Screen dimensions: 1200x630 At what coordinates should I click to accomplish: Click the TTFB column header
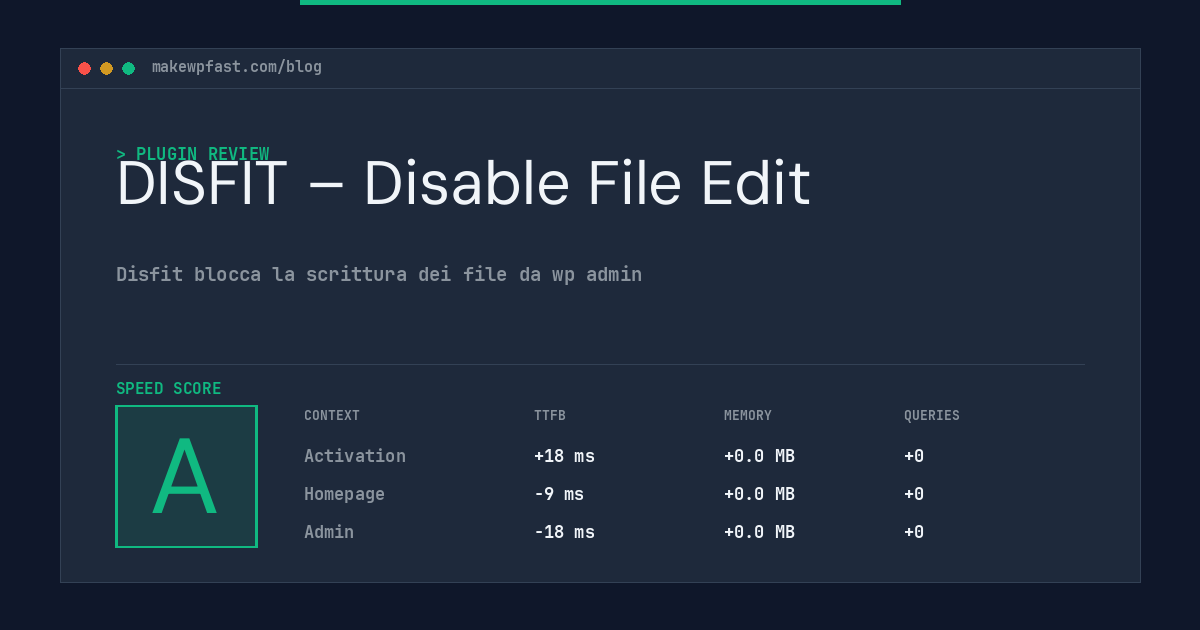coord(550,416)
